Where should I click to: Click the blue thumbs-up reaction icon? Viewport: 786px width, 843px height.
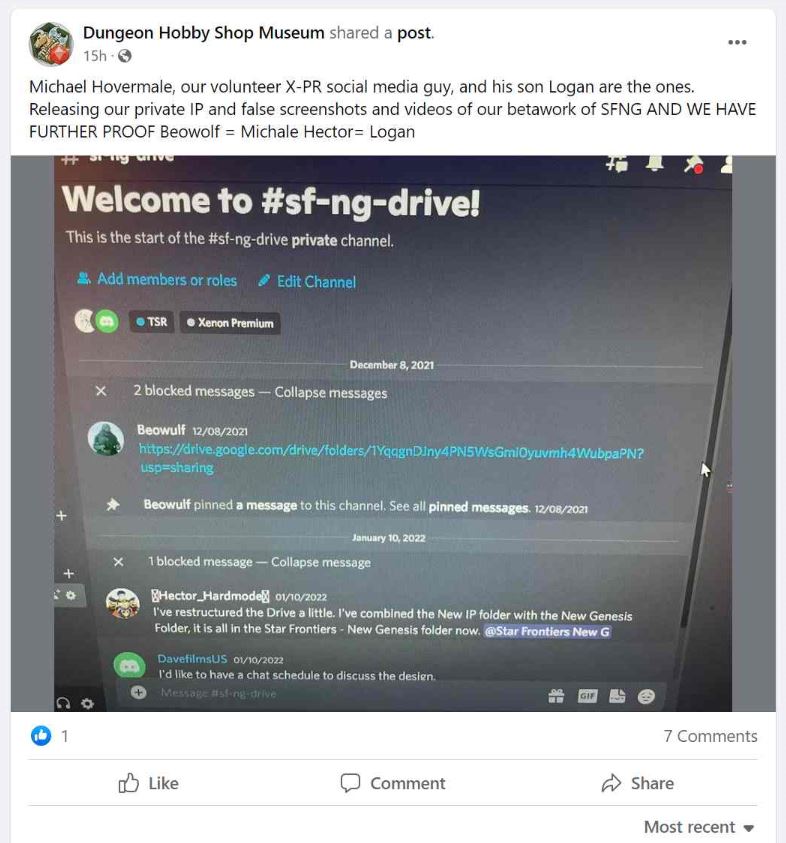[41, 735]
